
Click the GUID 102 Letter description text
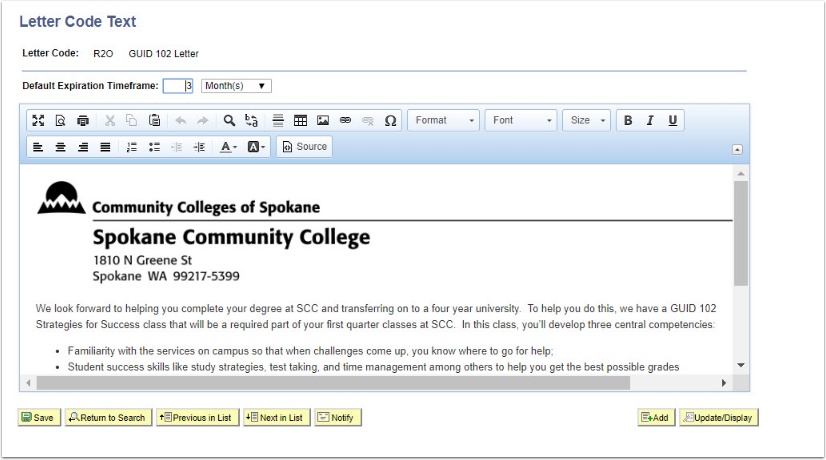[163, 53]
